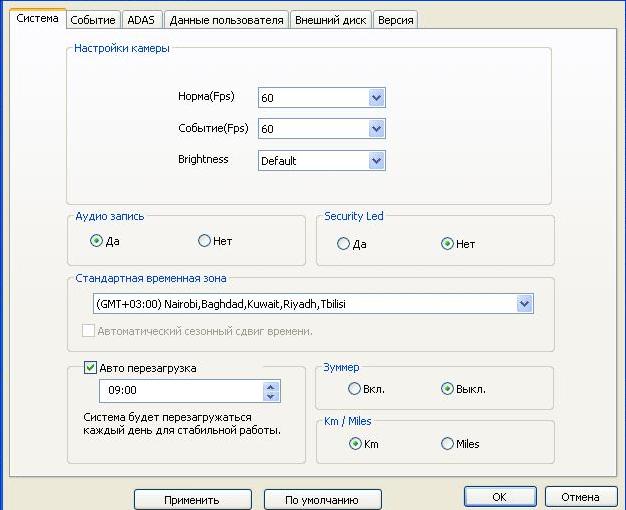
Task: Click the Применить button
Action: pyautogui.click(x=193, y=499)
